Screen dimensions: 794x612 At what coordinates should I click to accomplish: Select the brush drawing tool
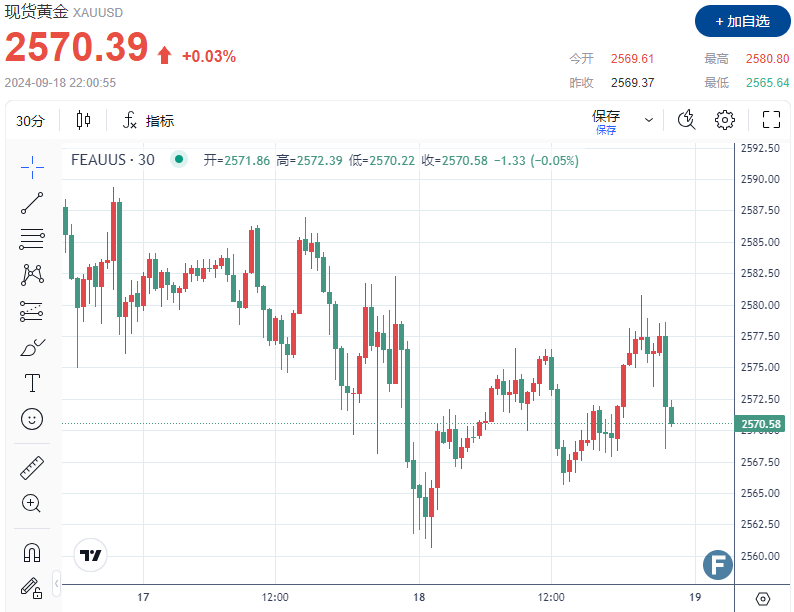point(32,347)
